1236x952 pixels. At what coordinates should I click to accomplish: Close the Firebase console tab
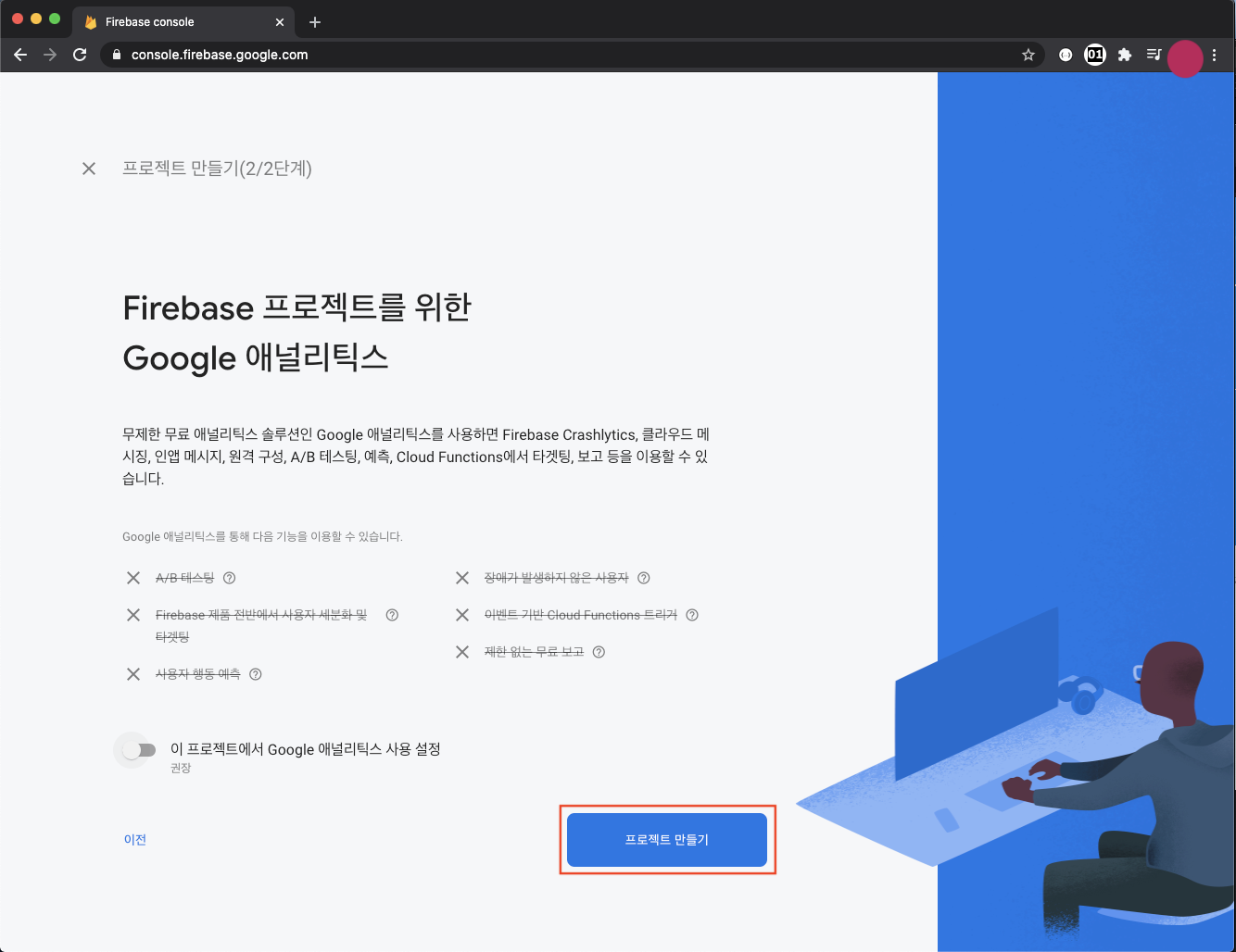click(280, 22)
